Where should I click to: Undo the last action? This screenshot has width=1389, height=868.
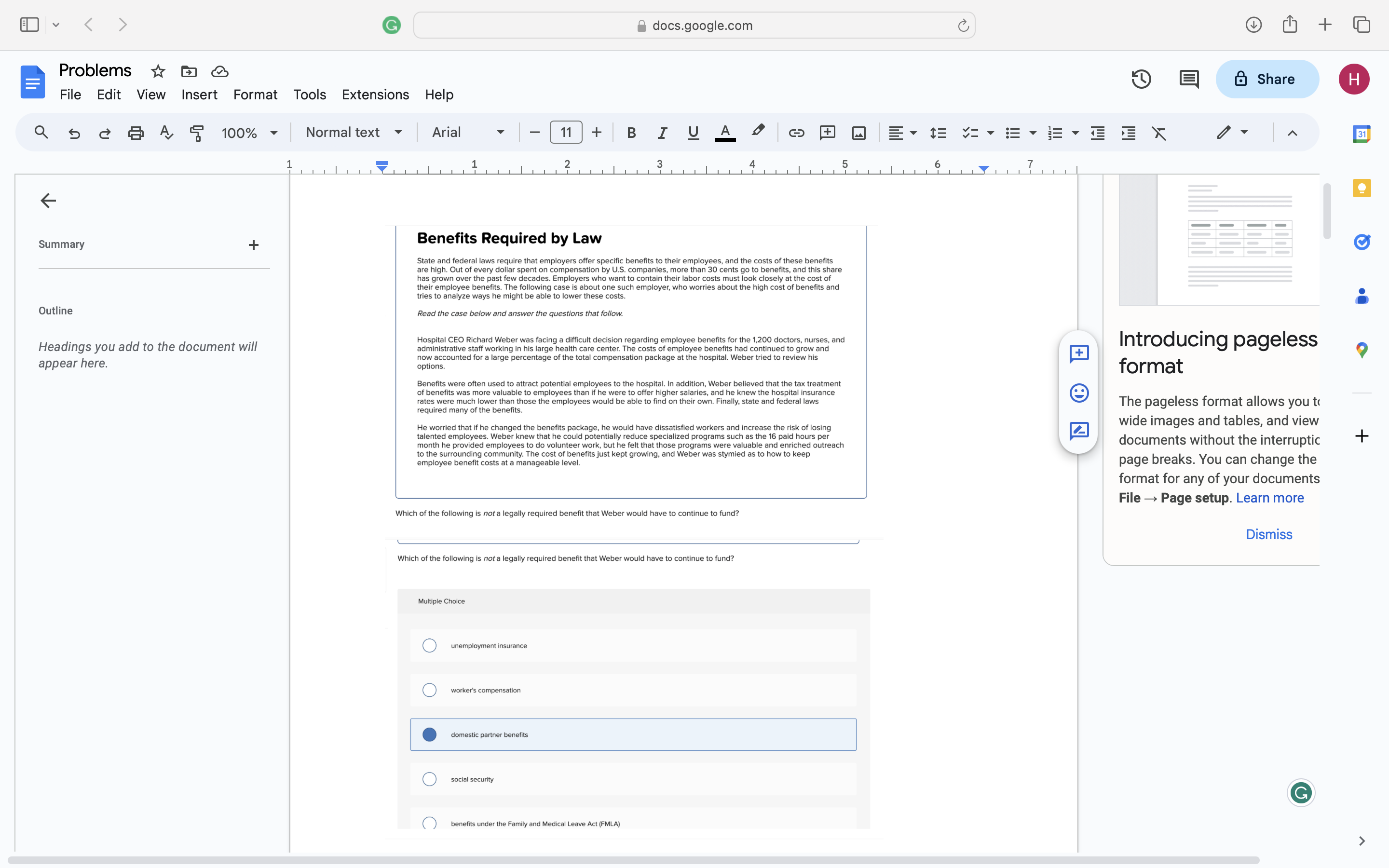coord(74,133)
